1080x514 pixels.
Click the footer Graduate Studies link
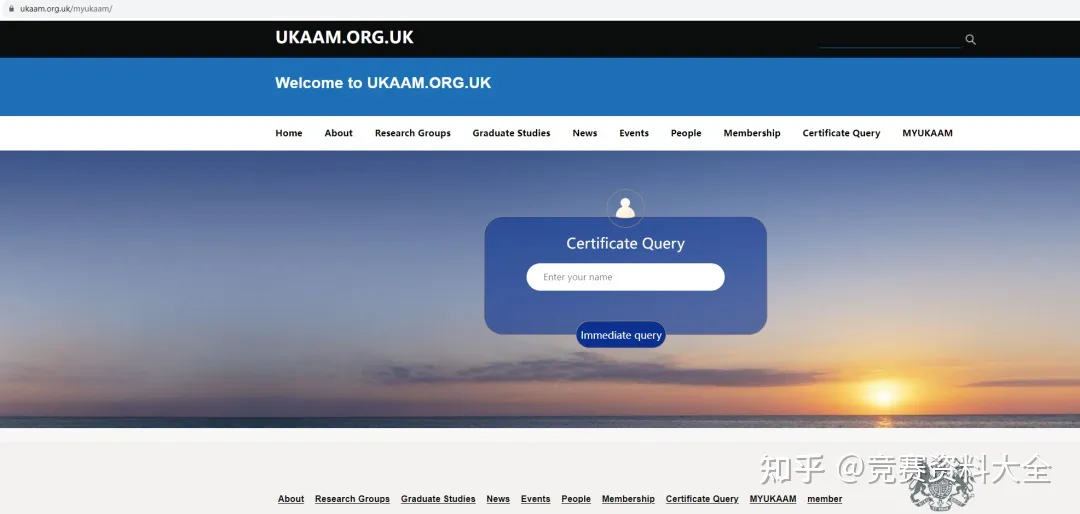(438, 499)
